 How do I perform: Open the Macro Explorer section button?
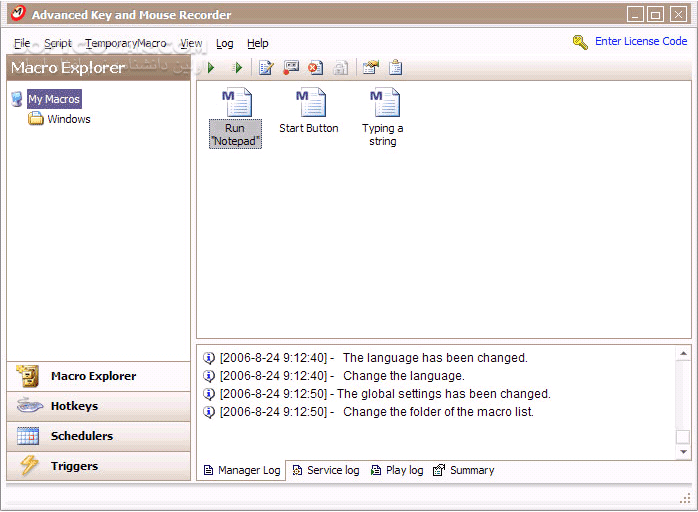pyautogui.click(x=98, y=377)
